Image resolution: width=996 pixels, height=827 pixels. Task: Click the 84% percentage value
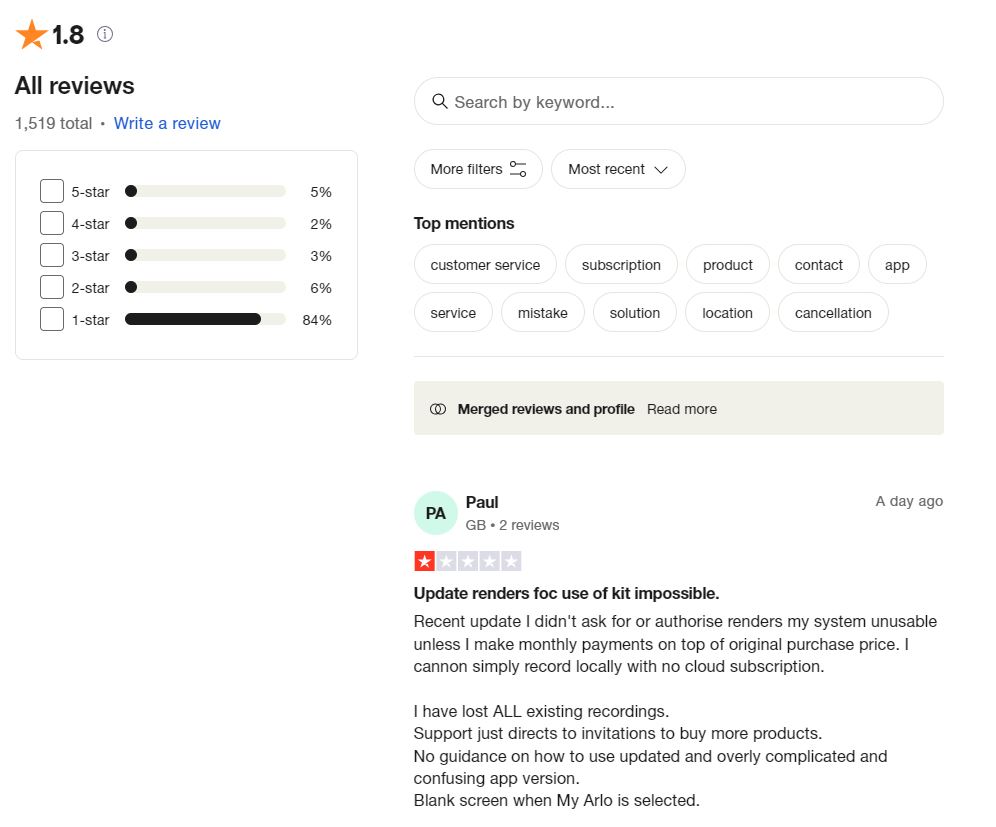(x=317, y=320)
